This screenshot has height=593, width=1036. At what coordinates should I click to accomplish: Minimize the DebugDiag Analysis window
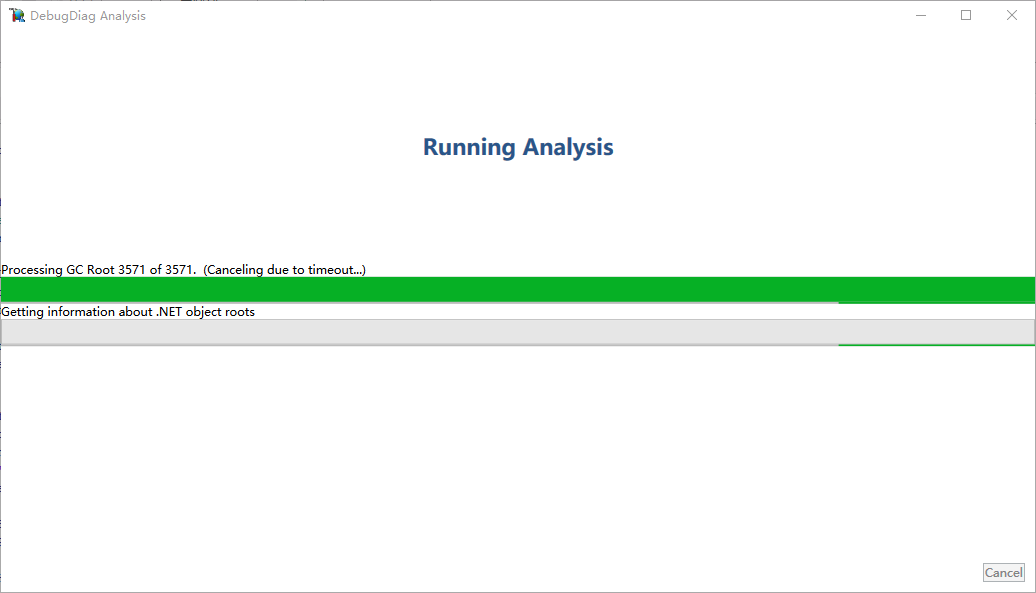[x=920, y=15]
